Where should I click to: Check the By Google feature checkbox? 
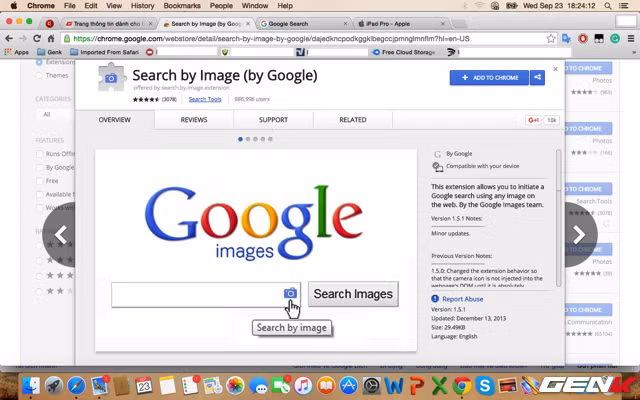pyautogui.click(x=40, y=167)
